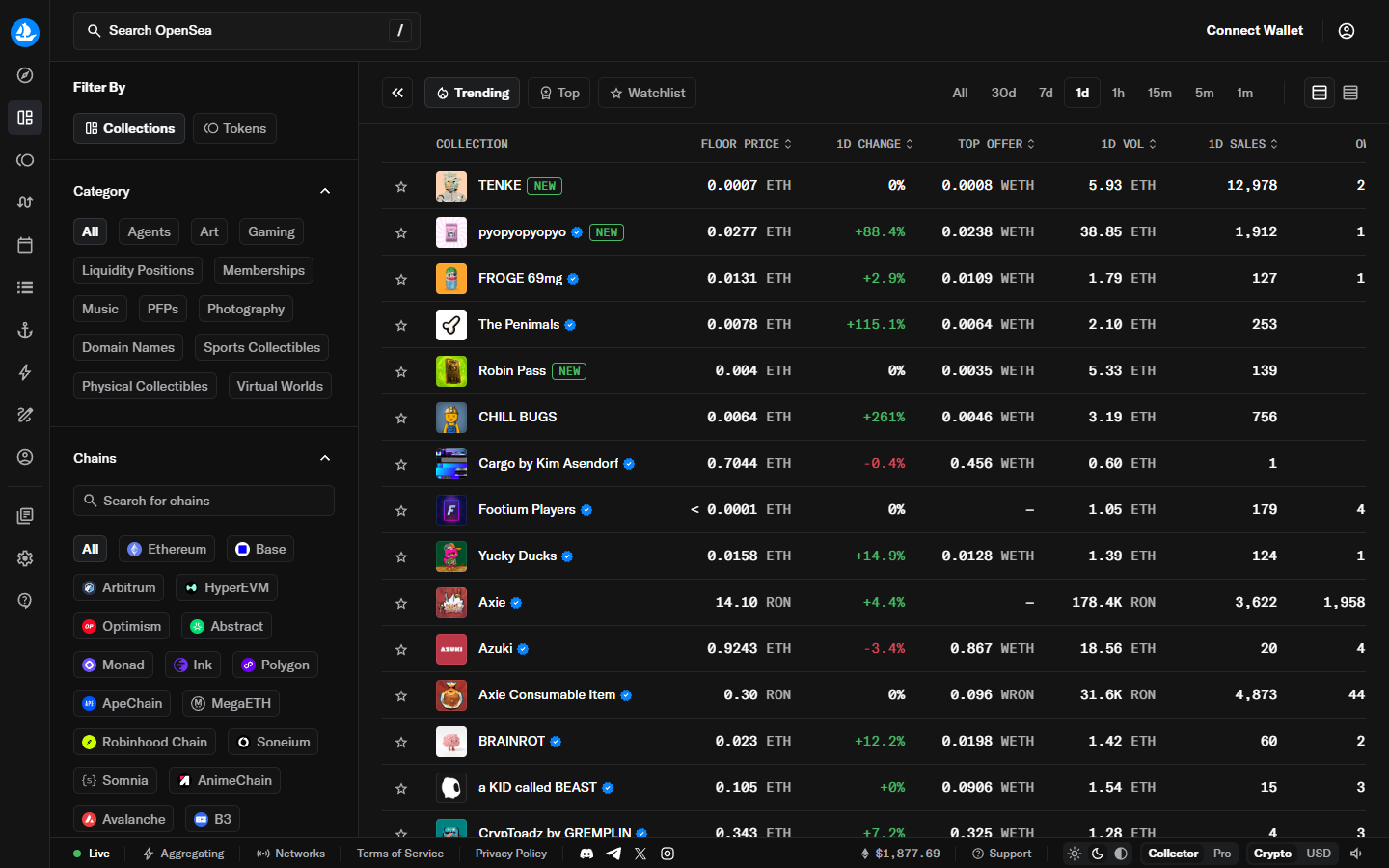Select the 7d time range
This screenshot has width=1389, height=868.
[1046, 93]
